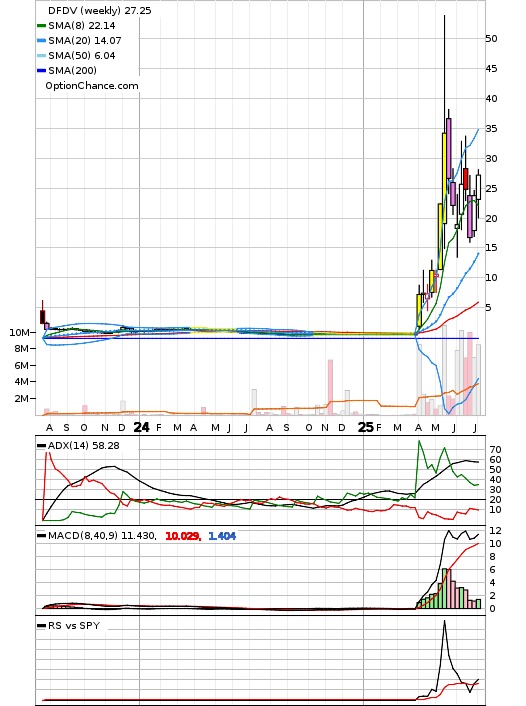Click the green SMA(8) legend color swatch
Screen dimensions: 526x706
[x=41, y=26]
